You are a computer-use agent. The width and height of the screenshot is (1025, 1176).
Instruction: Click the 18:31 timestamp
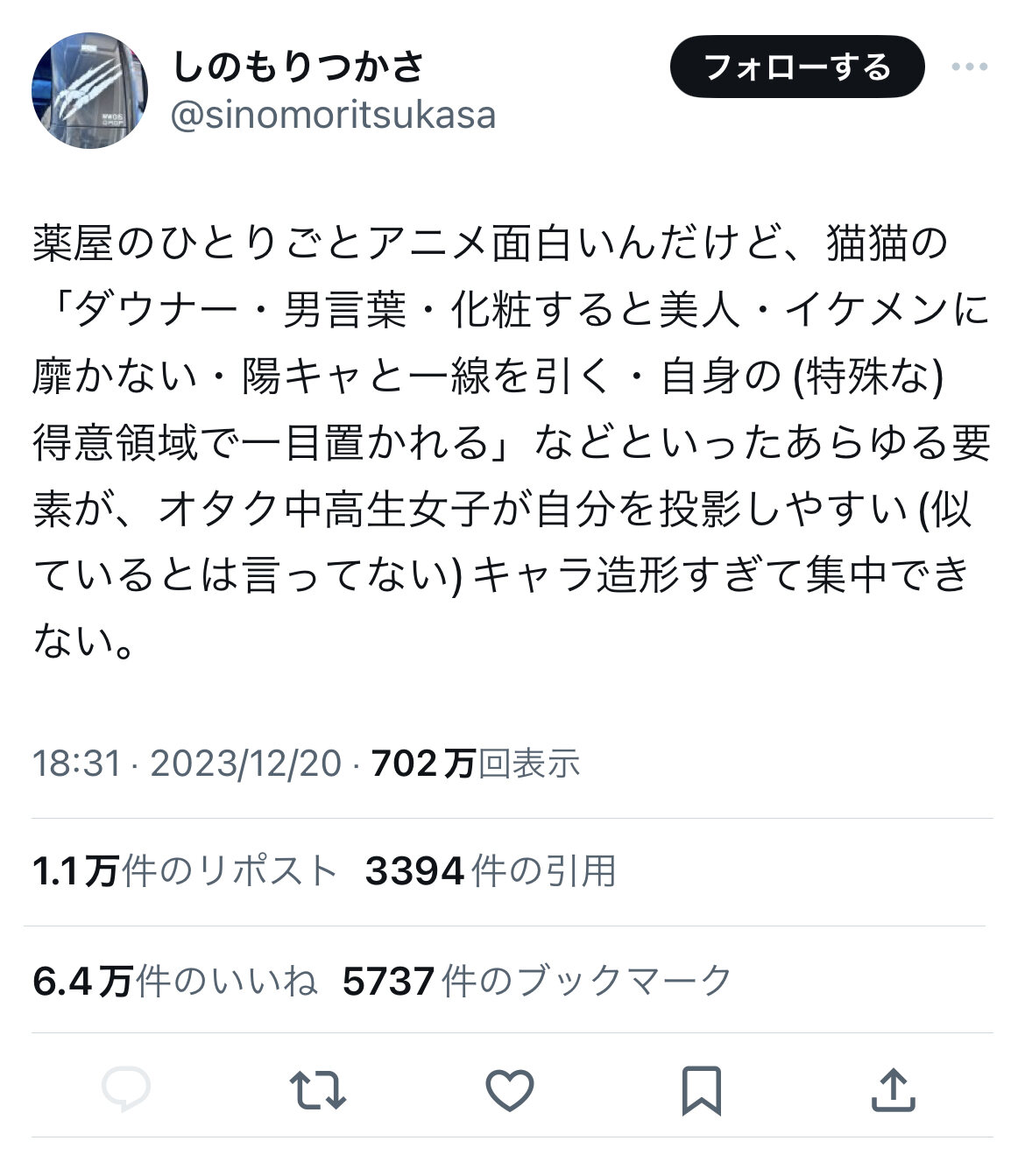point(76,764)
